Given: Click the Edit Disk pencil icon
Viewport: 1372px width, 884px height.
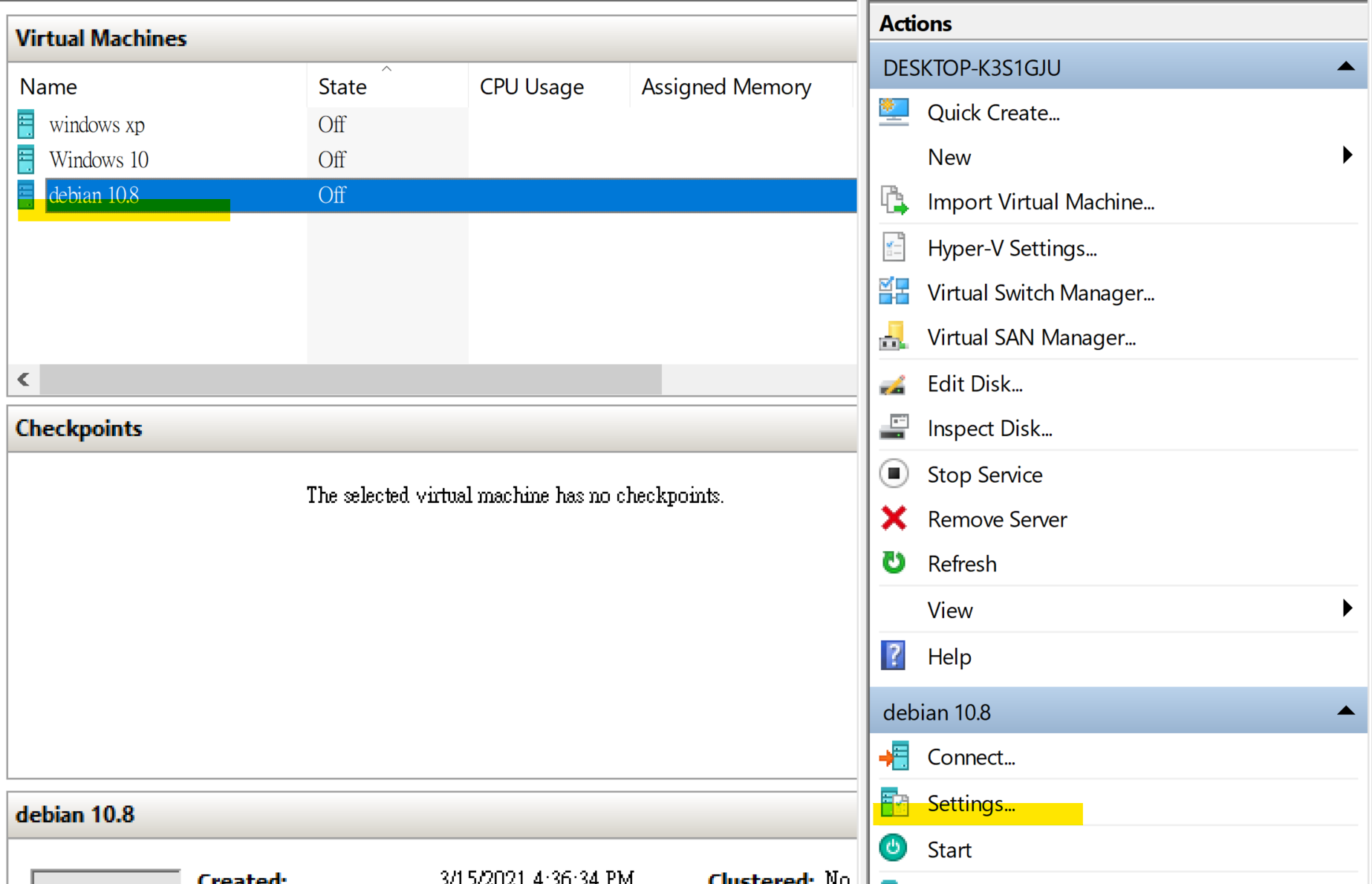Looking at the screenshot, I should 894,384.
